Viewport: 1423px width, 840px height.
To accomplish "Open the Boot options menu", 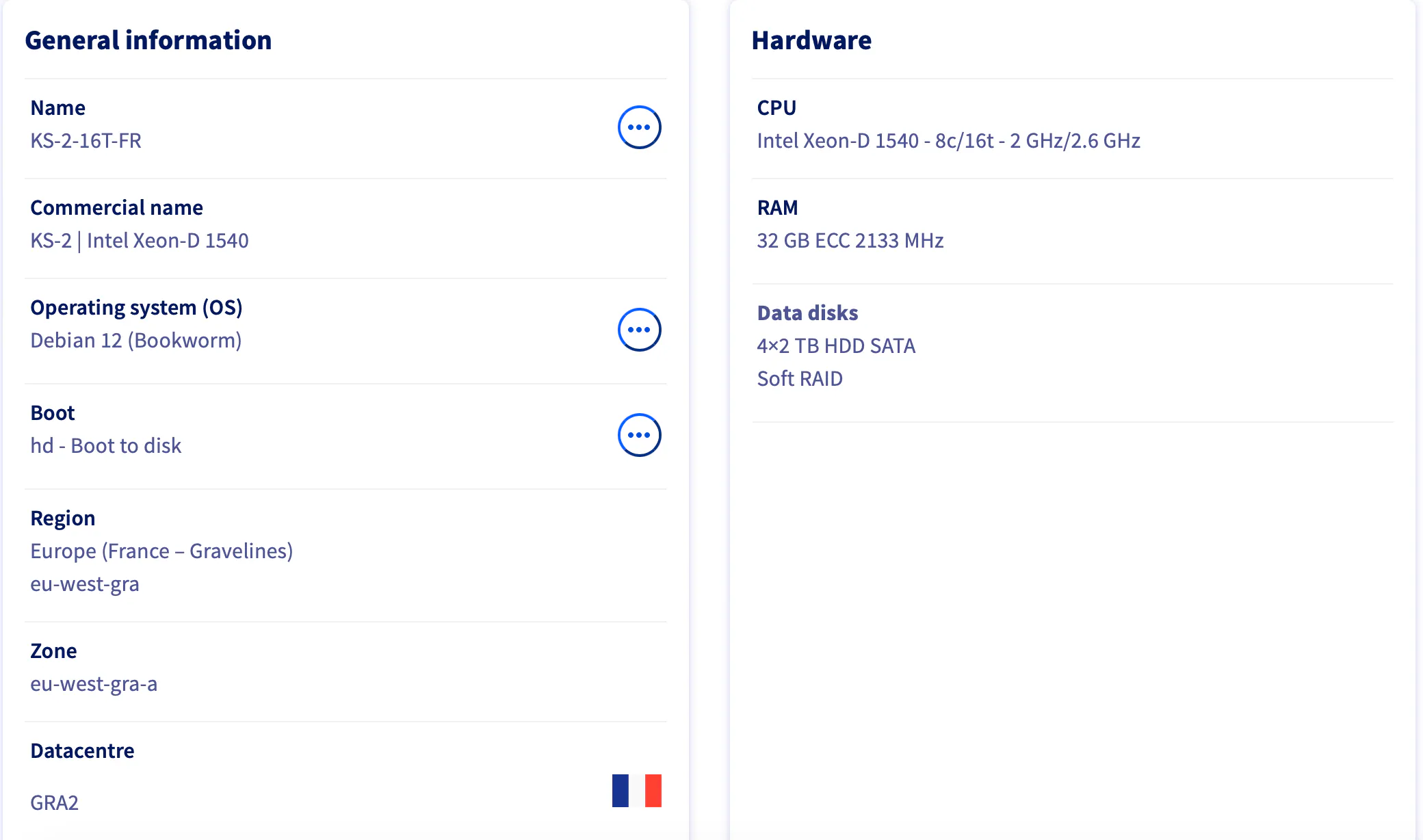I will click(x=639, y=435).
